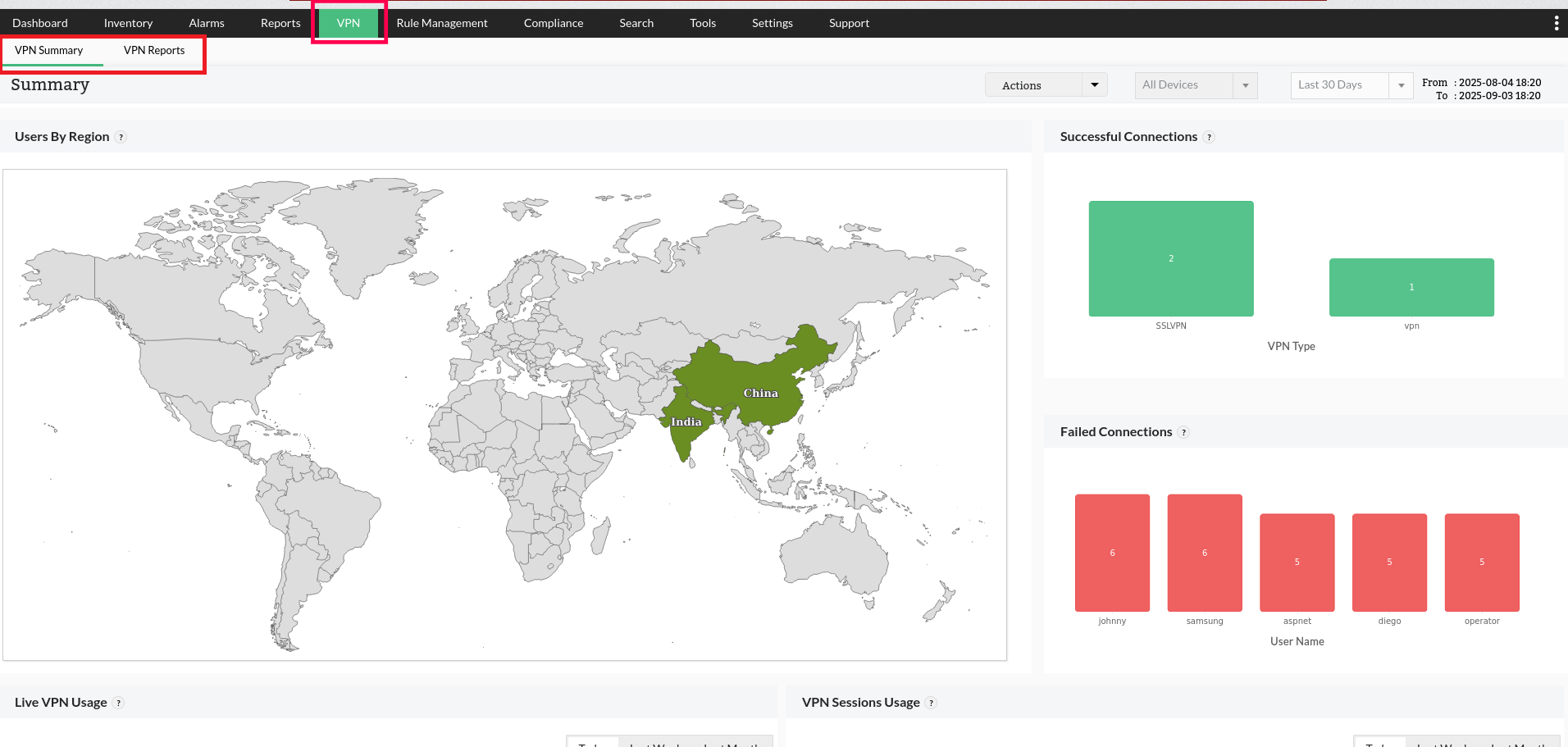The image size is (1568, 747).
Task: Open the Tools tab
Action: pyautogui.click(x=703, y=23)
